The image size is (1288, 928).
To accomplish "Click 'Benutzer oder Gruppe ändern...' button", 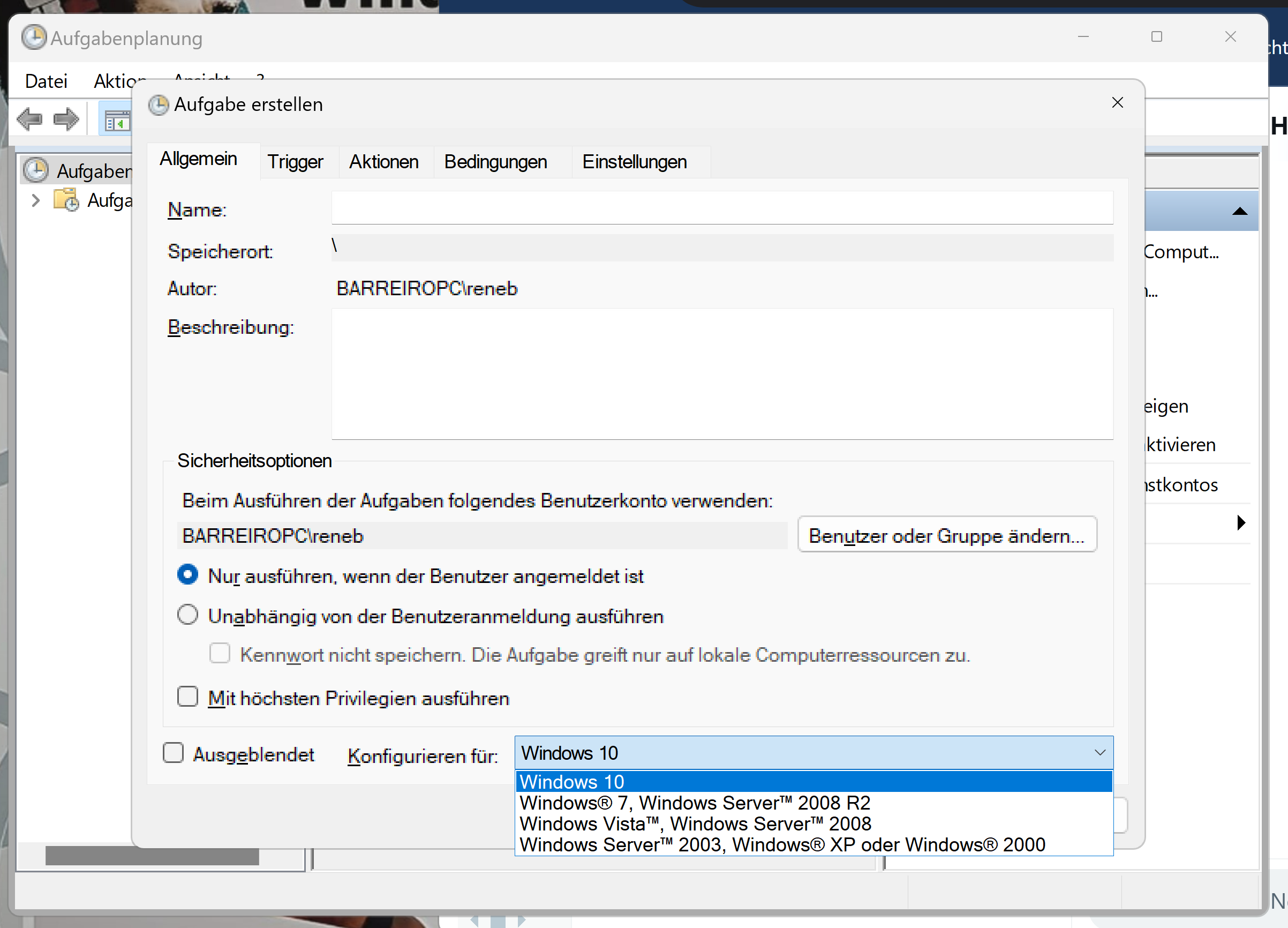I will 947,535.
